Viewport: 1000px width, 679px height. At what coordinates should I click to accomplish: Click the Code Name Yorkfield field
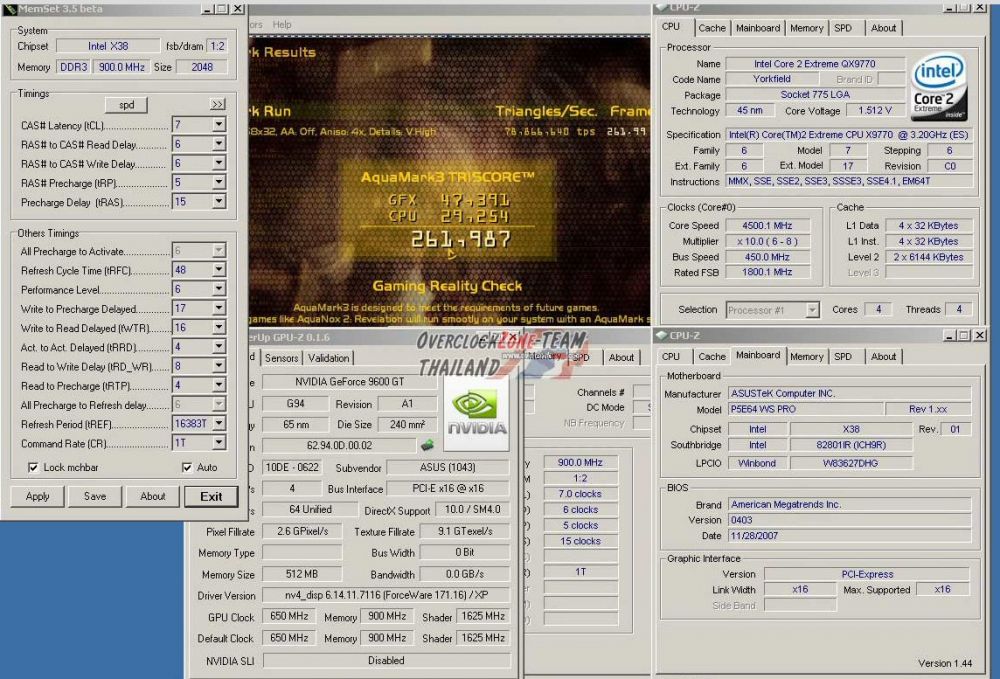pyautogui.click(x=772, y=79)
